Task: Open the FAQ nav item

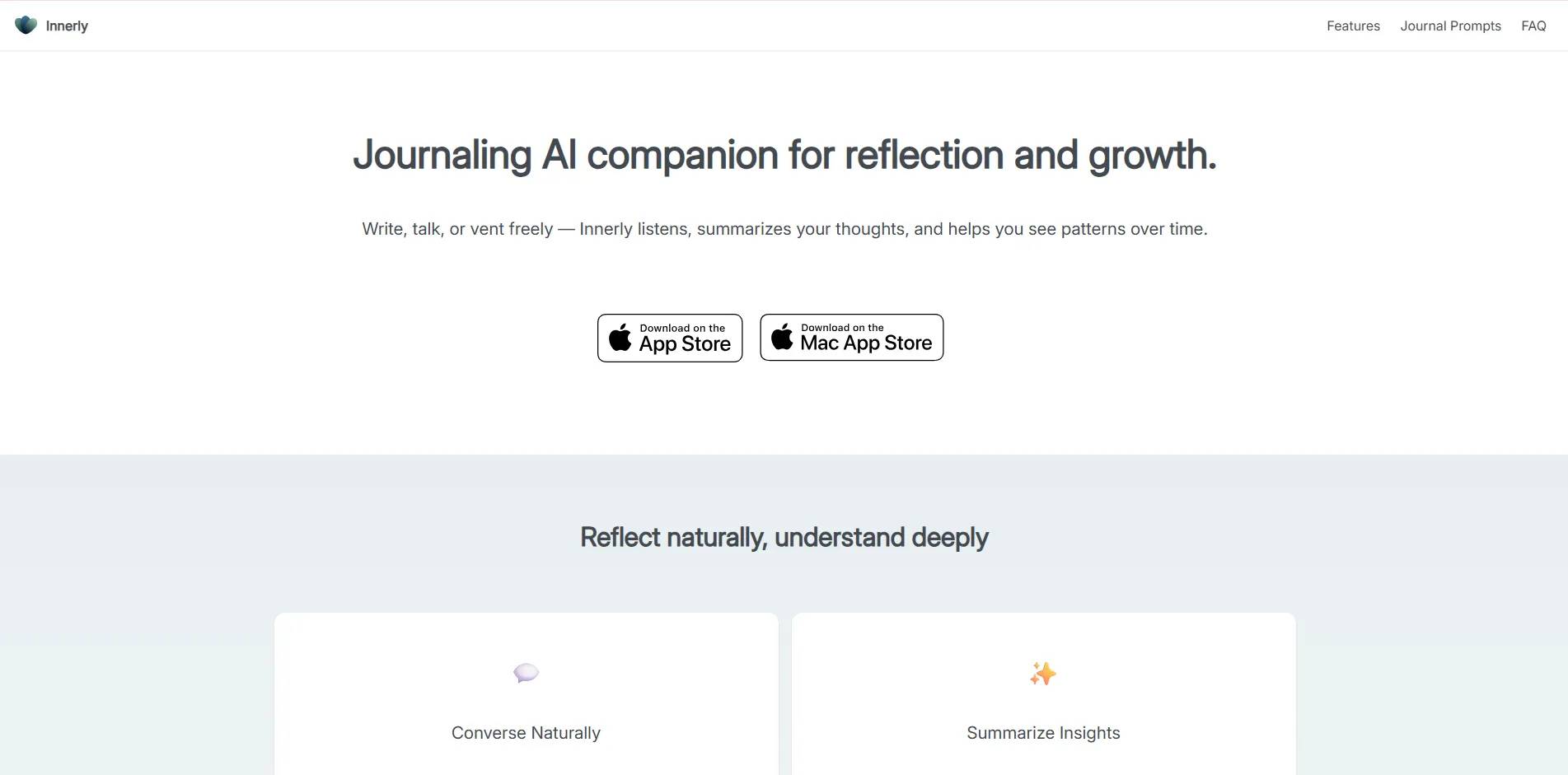Action: 1533,26
